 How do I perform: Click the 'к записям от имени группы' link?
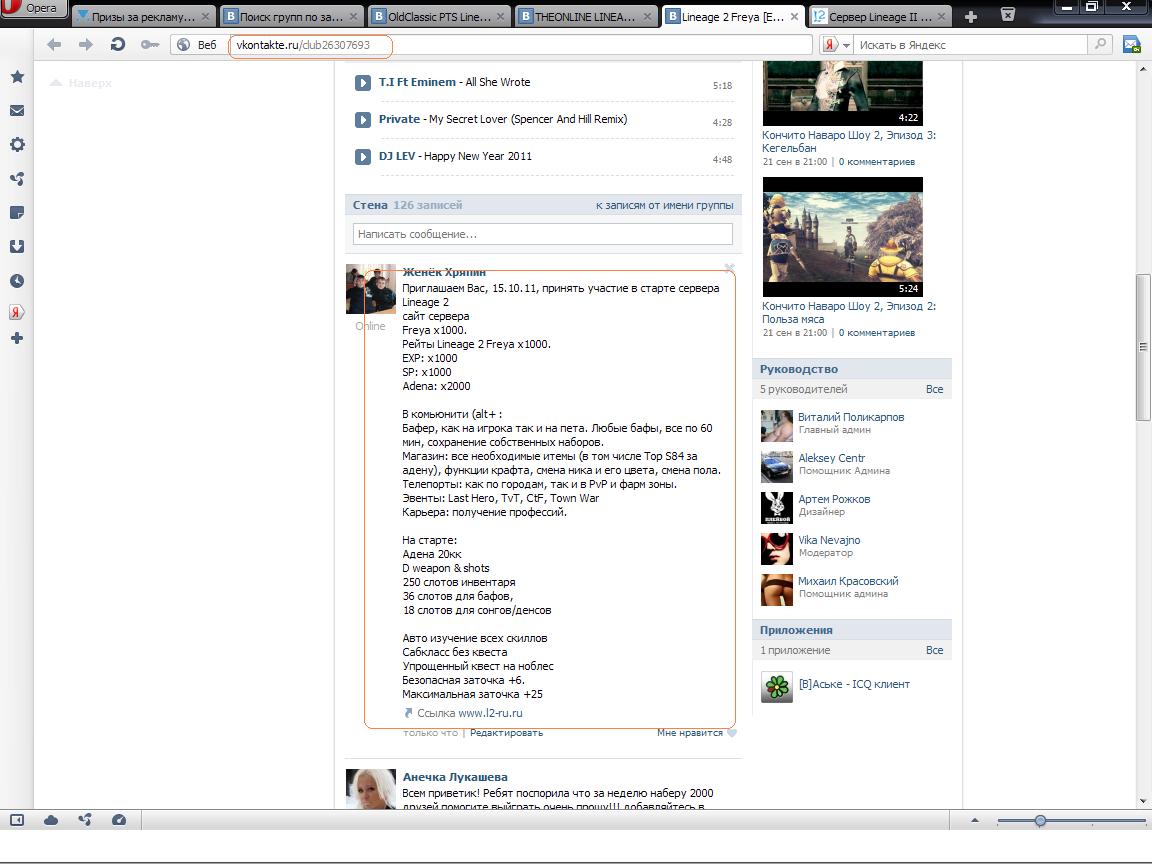click(664, 206)
